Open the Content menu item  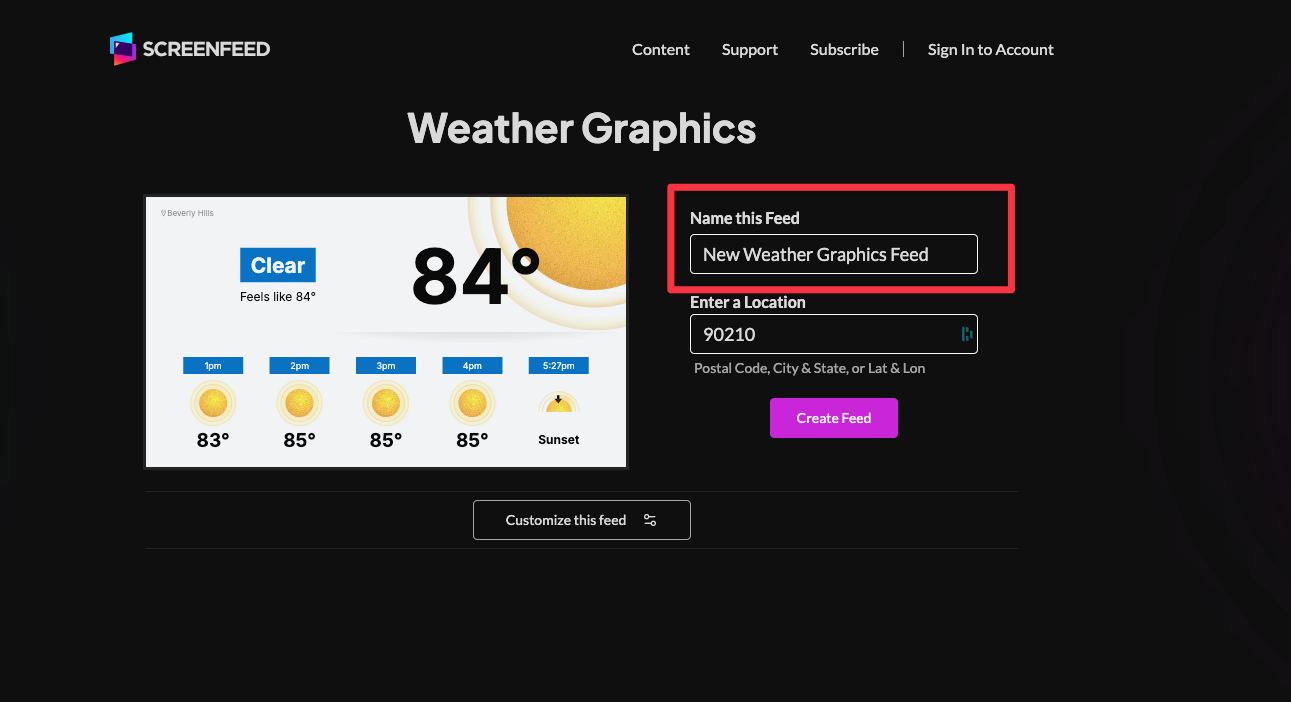coord(660,50)
